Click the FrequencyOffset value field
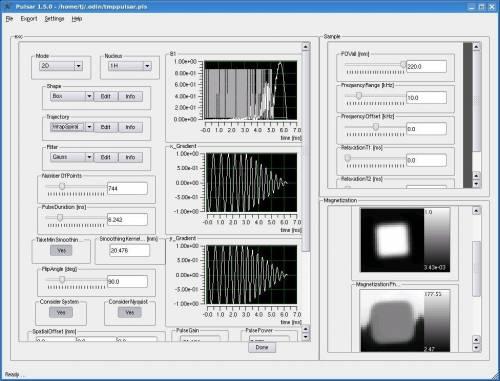 pyautogui.click(x=426, y=129)
